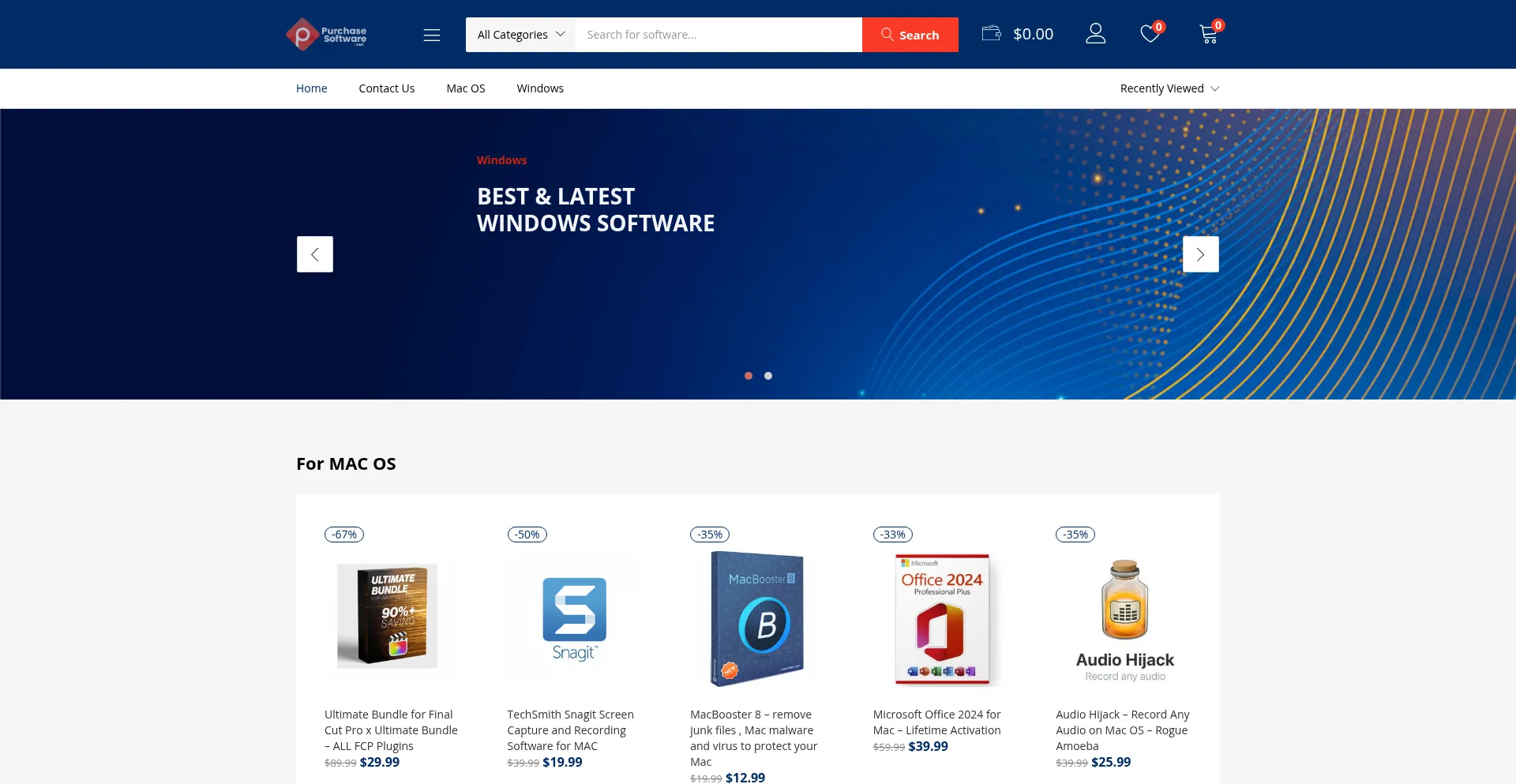Click the MacBooster 8 product image
Screen dimensions: 1516x784
tap(757, 618)
